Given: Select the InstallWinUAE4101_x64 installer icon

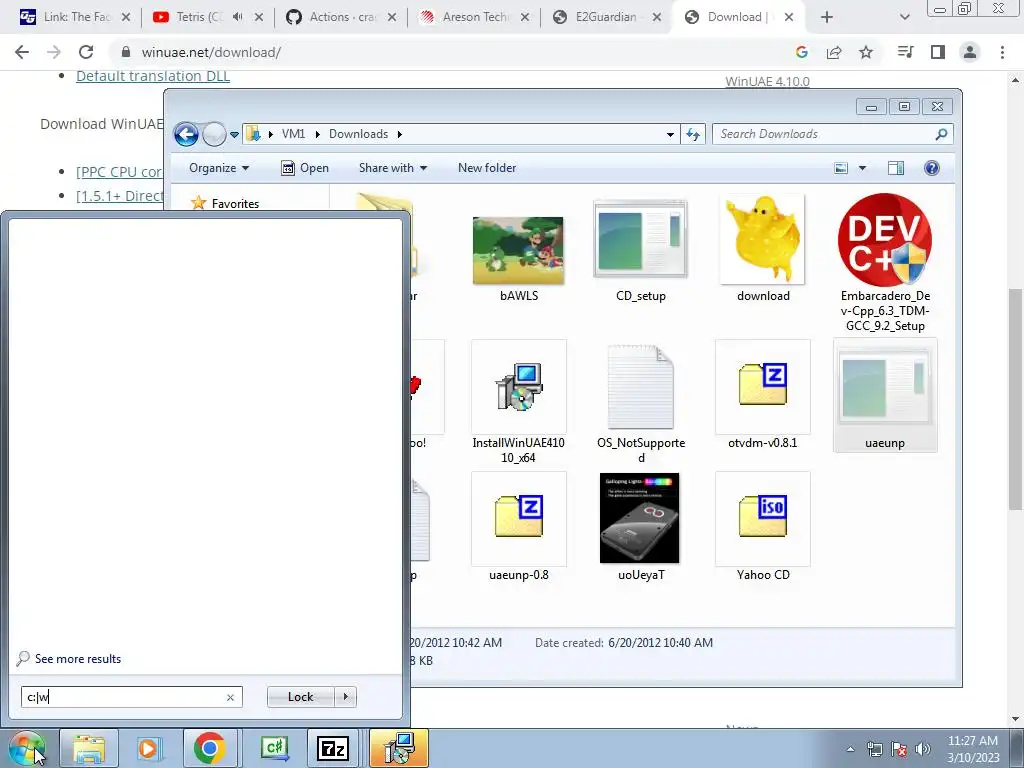Looking at the screenshot, I should 519,387.
